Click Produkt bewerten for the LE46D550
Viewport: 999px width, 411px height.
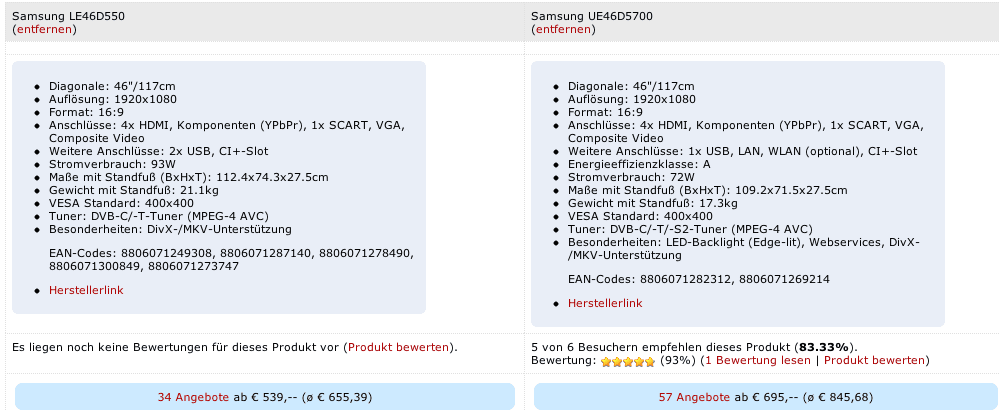(x=398, y=348)
